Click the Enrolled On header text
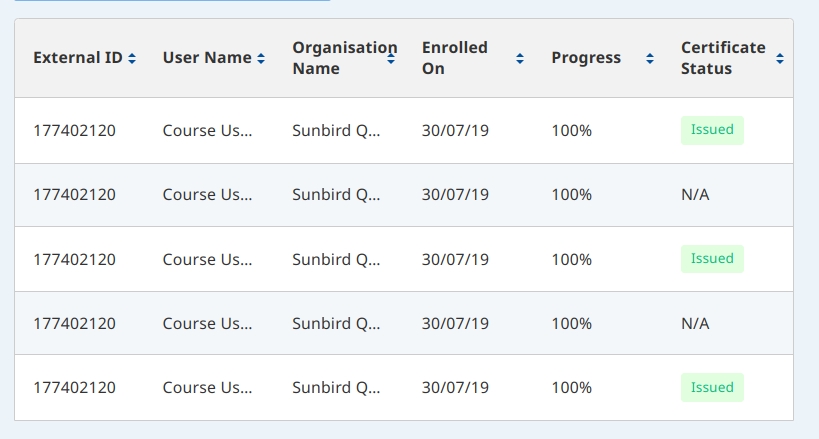 click(455, 58)
